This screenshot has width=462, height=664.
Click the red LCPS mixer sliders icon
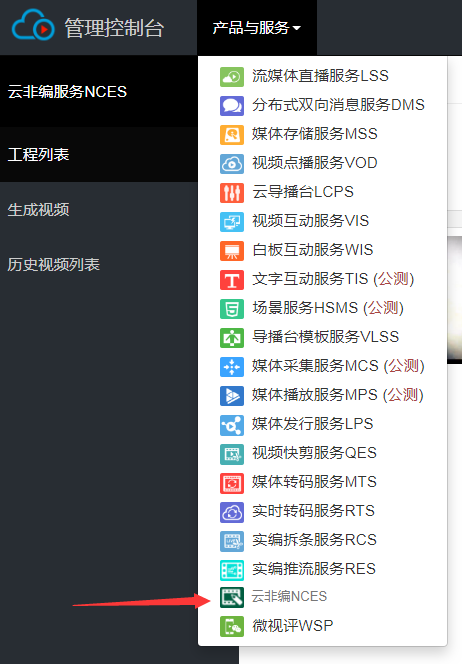(232, 193)
